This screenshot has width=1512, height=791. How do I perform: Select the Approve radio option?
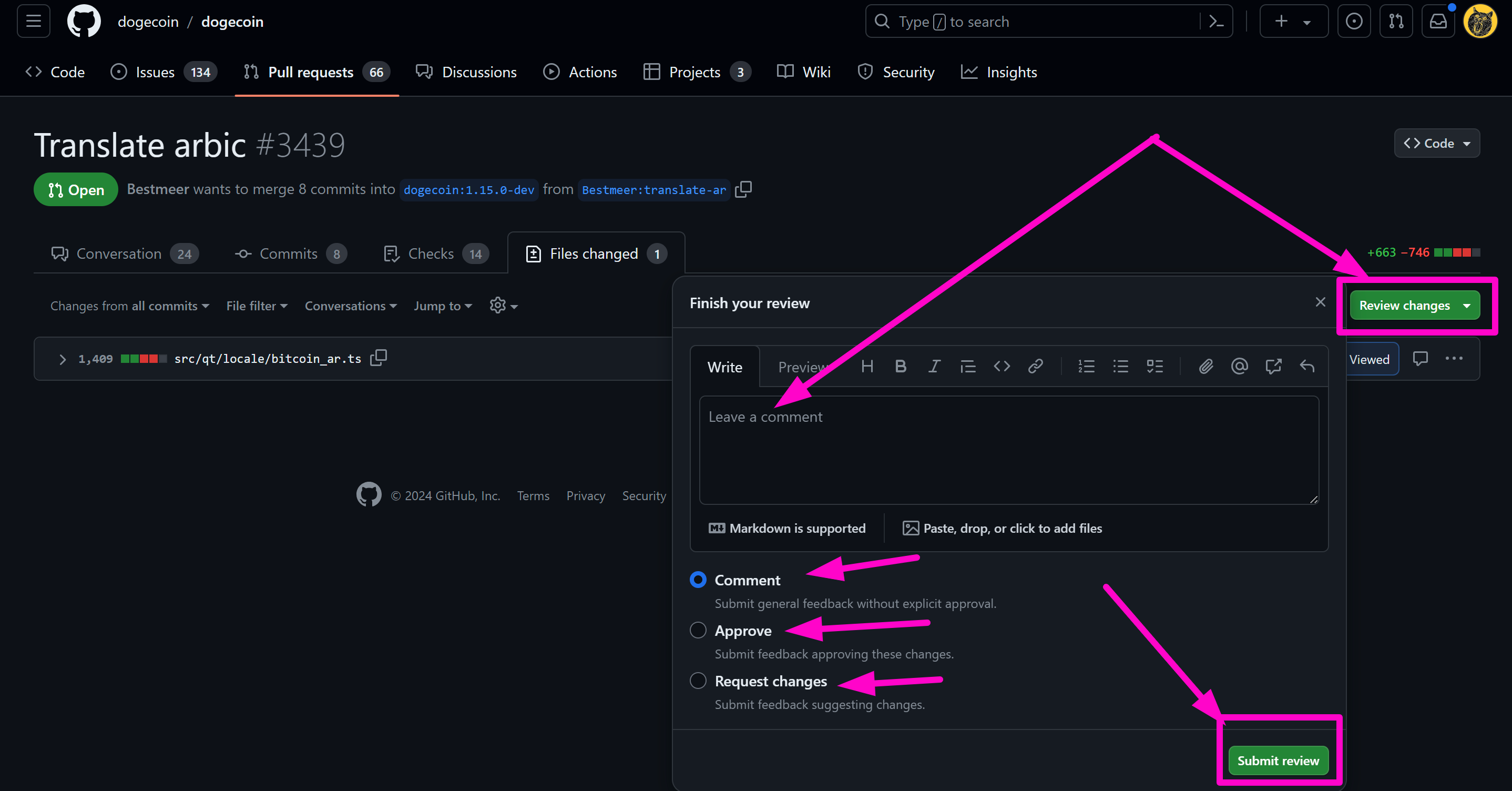697,630
